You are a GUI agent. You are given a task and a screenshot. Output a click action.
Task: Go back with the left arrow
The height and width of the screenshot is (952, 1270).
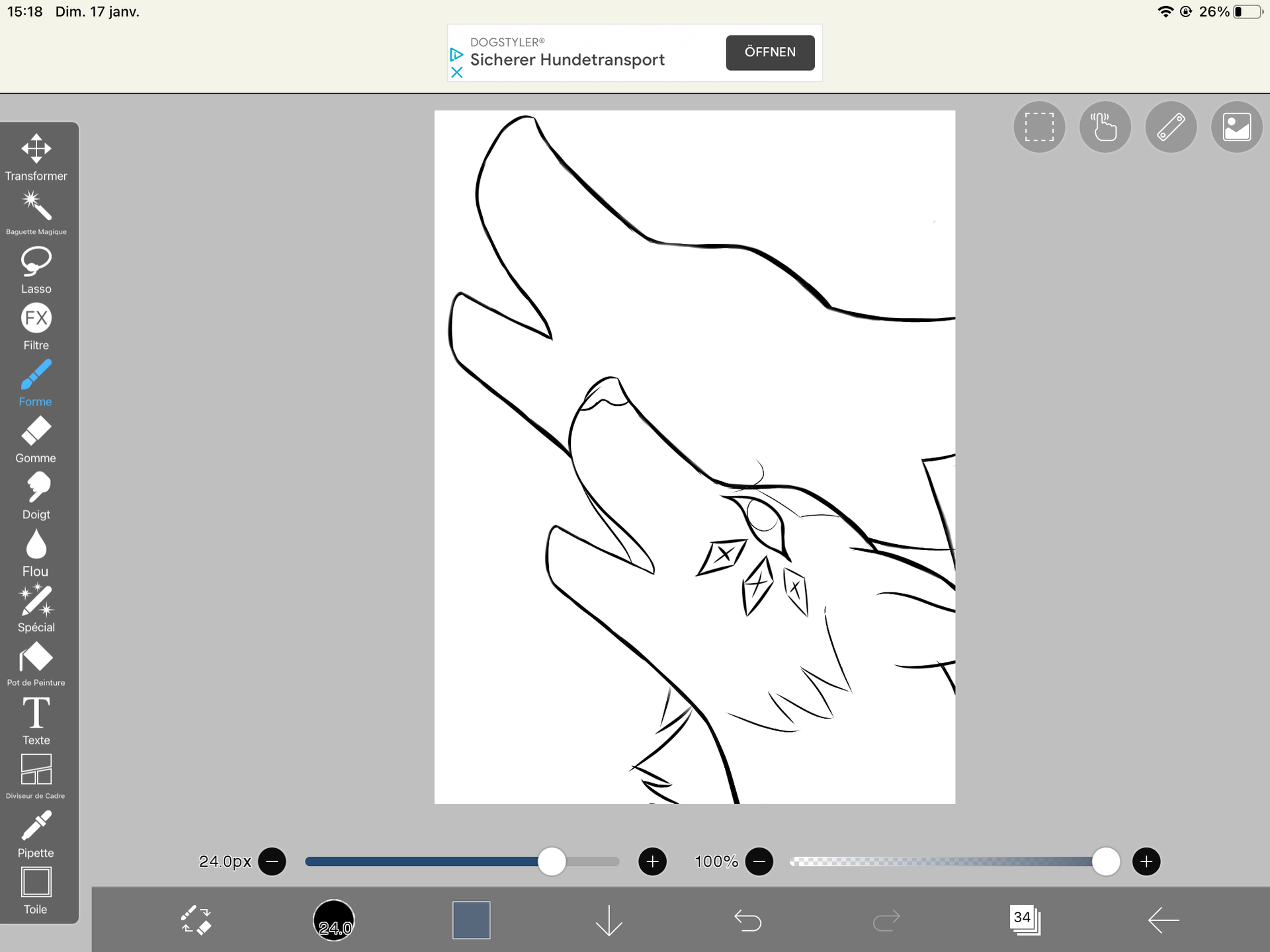1164,920
